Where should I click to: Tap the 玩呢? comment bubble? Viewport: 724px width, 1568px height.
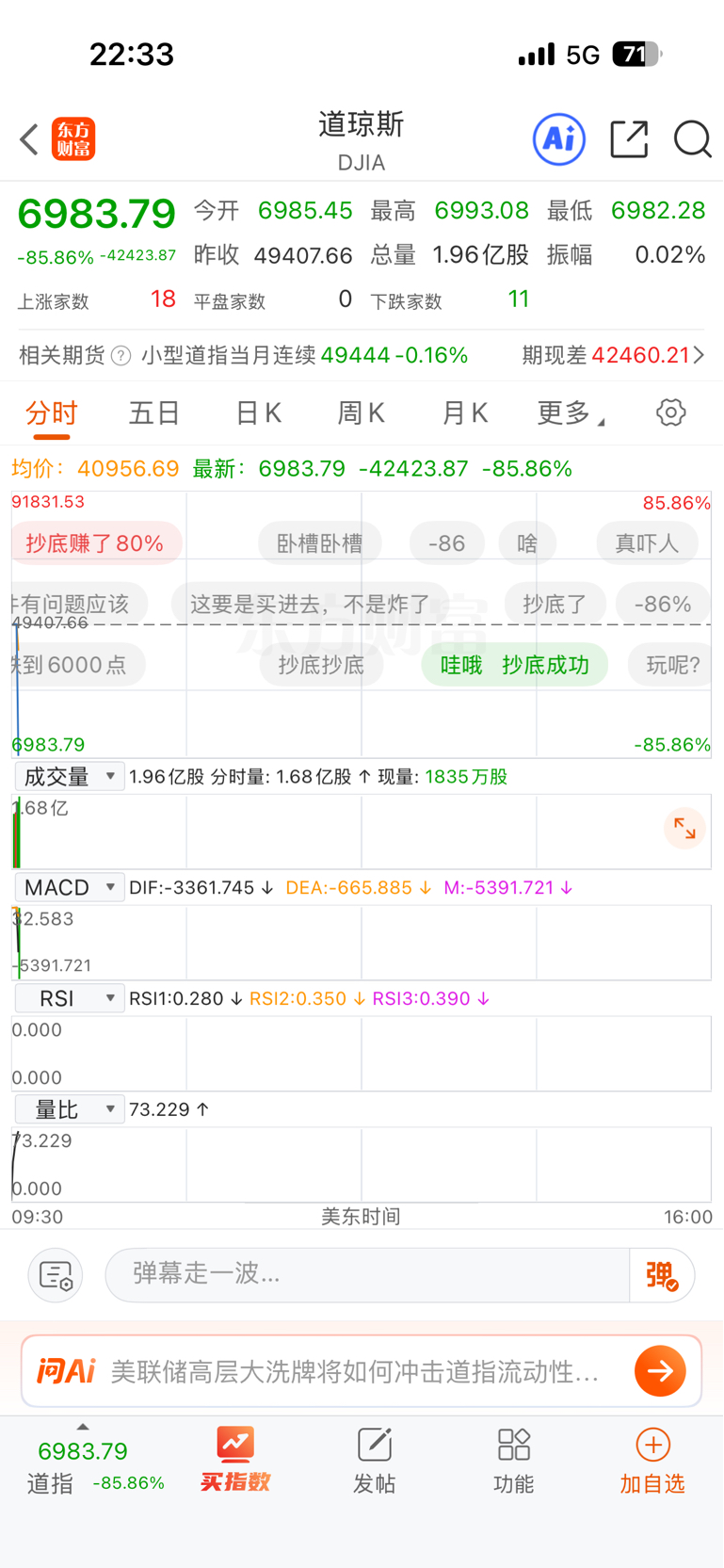[670, 665]
